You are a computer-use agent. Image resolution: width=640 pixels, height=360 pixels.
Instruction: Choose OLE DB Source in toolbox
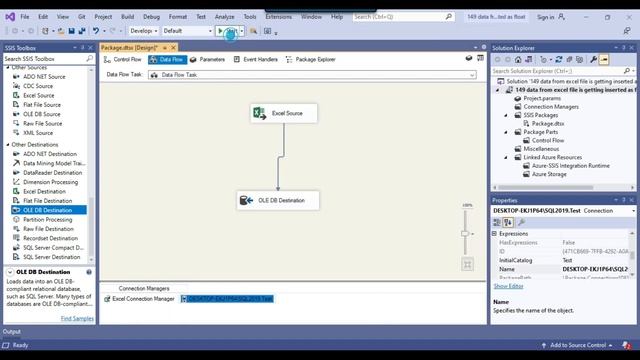point(42,114)
